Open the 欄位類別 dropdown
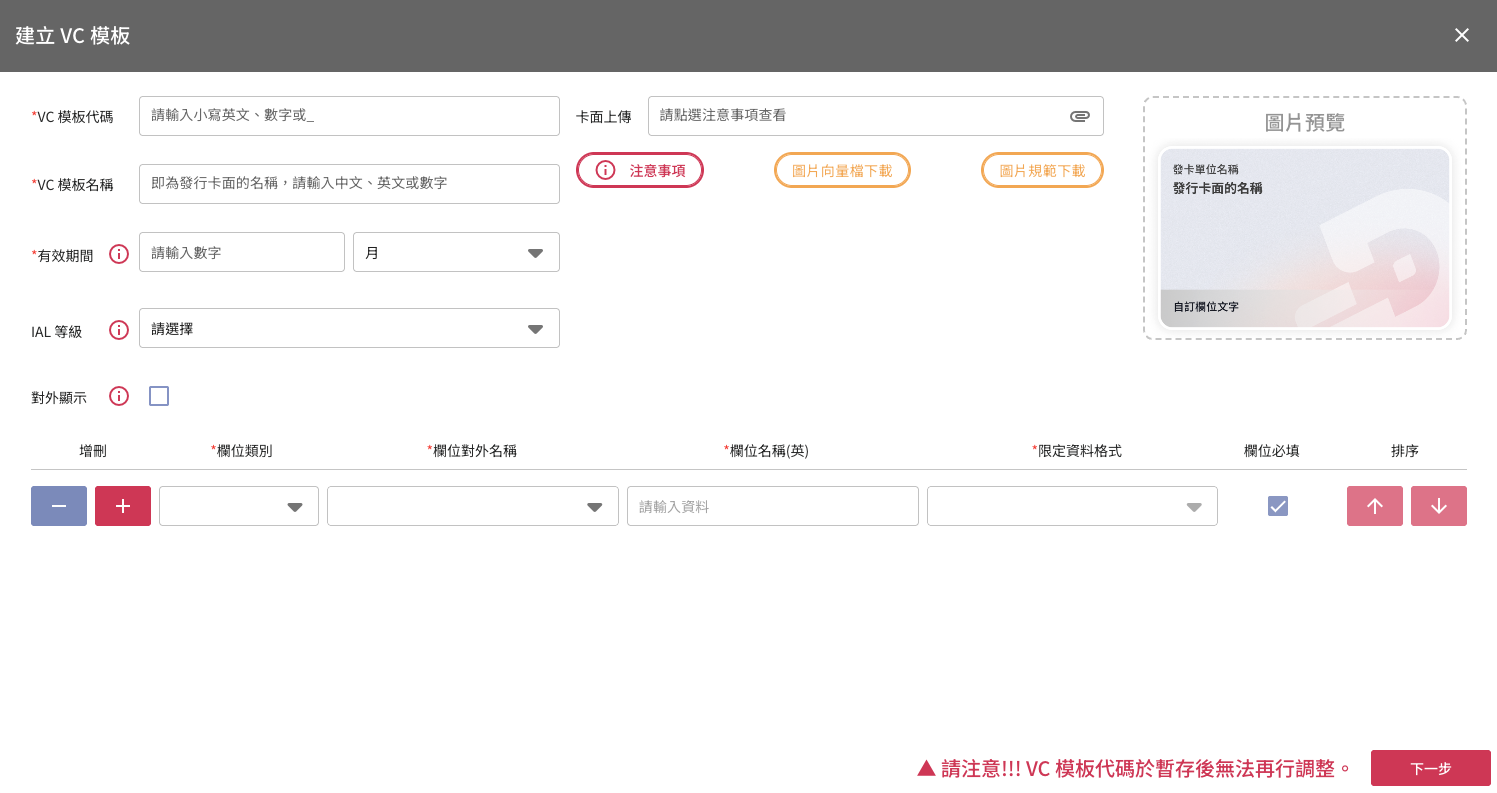The image size is (1497, 793). click(x=239, y=506)
